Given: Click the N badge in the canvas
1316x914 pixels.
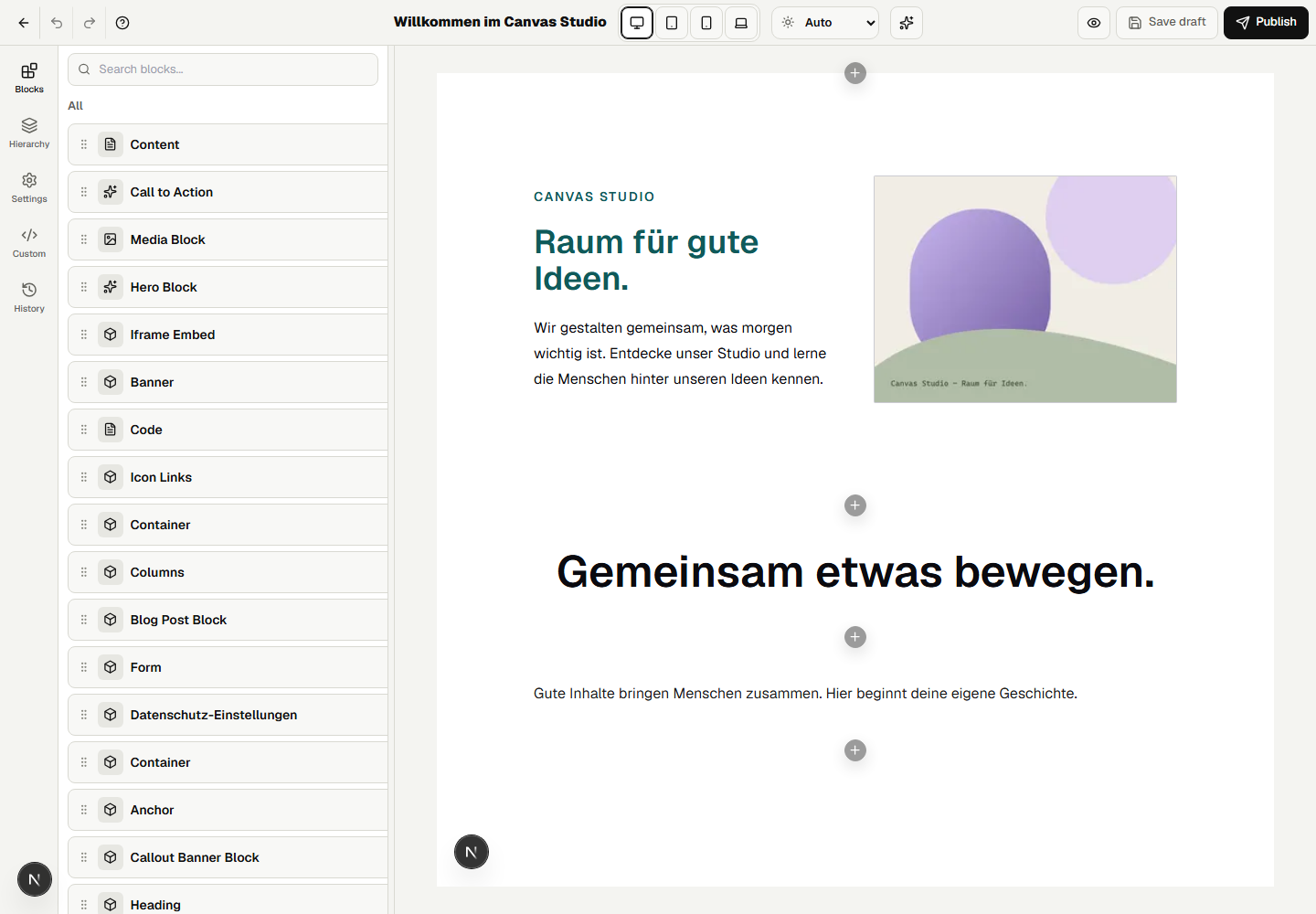Looking at the screenshot, I should point(472,852).
